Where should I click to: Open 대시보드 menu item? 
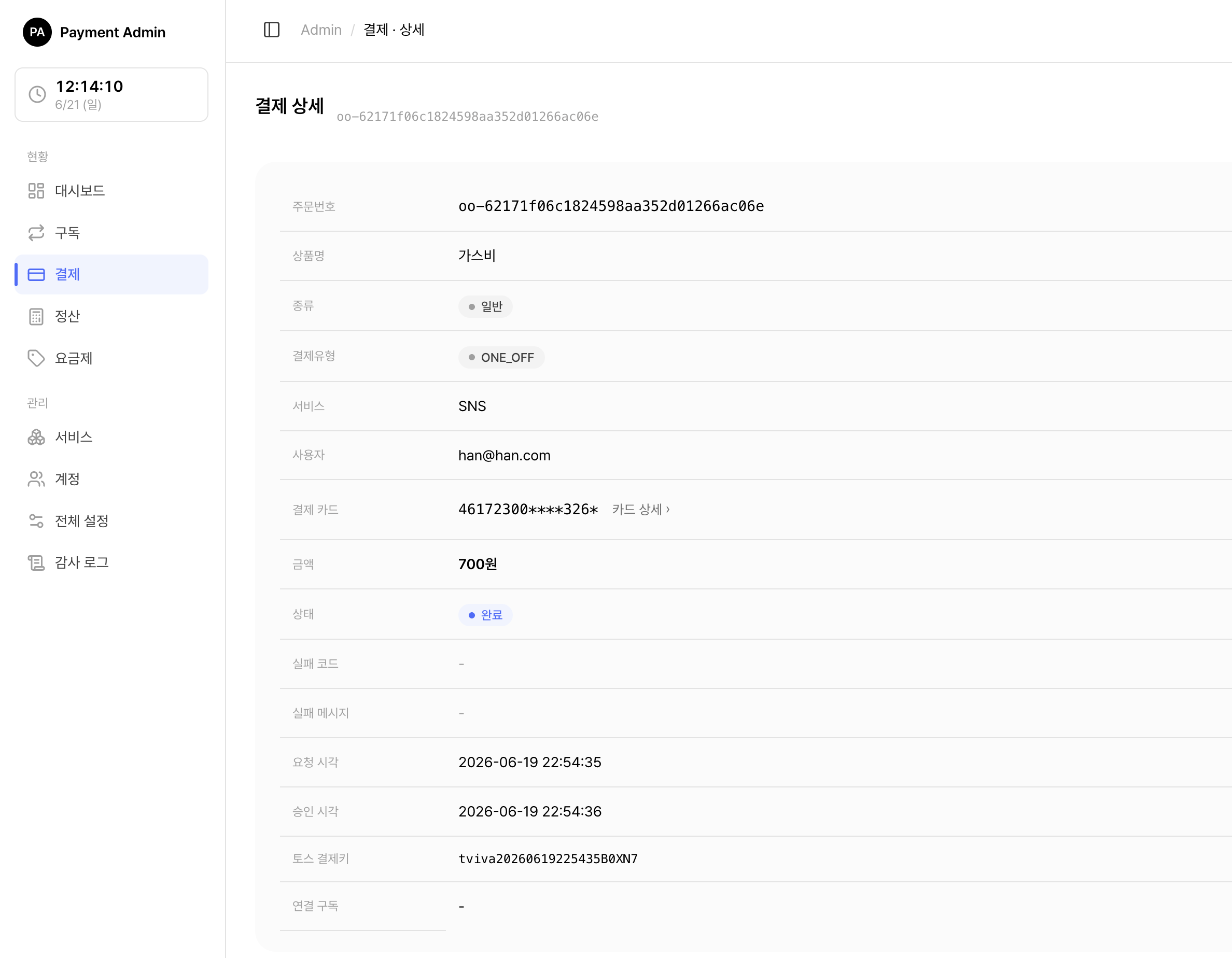coord(111,191)
